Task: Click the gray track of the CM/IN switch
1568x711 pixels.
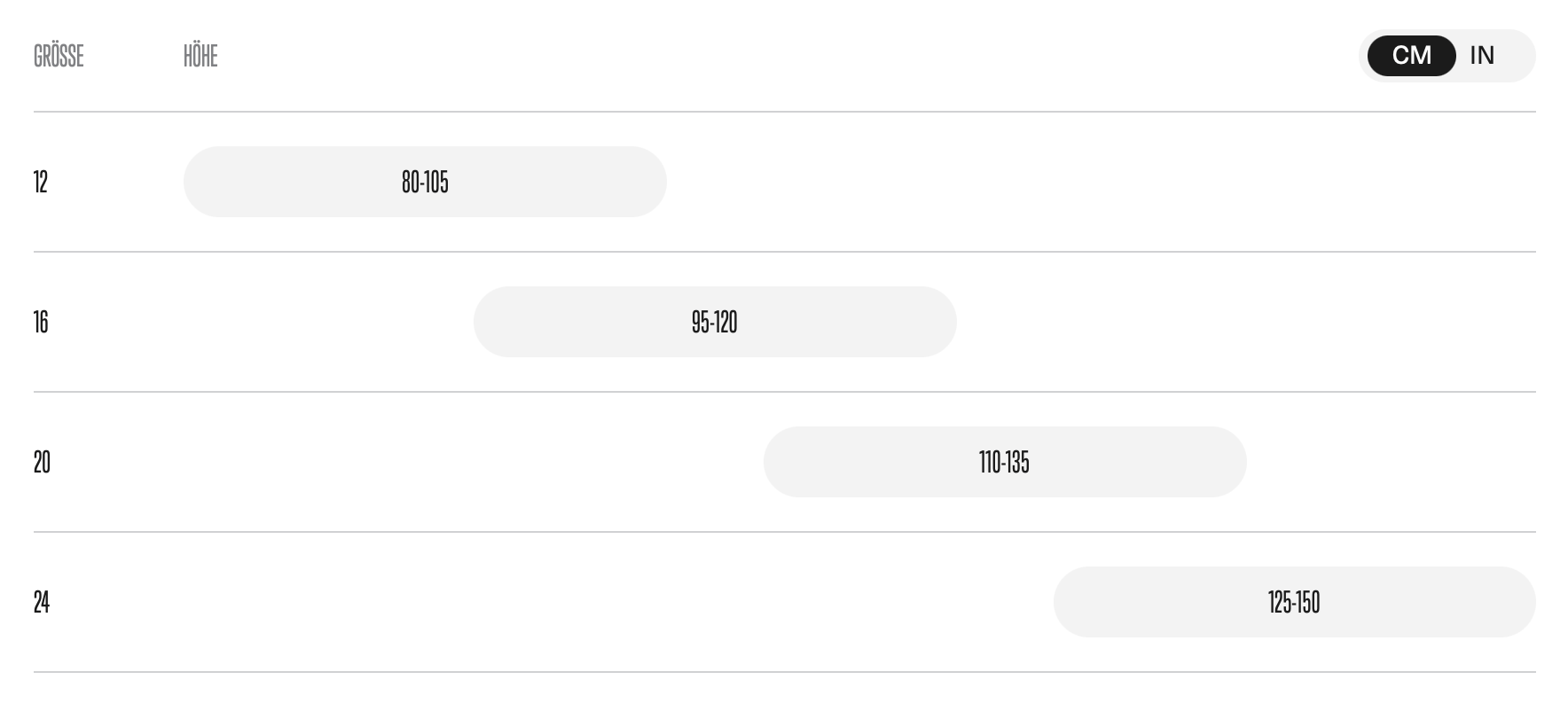Action: (1520, 56)
